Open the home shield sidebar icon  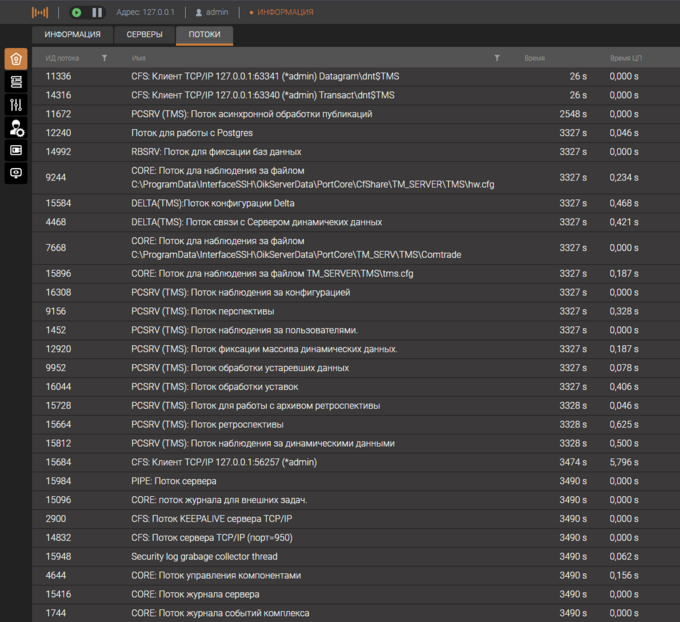[x=15, y=59]
